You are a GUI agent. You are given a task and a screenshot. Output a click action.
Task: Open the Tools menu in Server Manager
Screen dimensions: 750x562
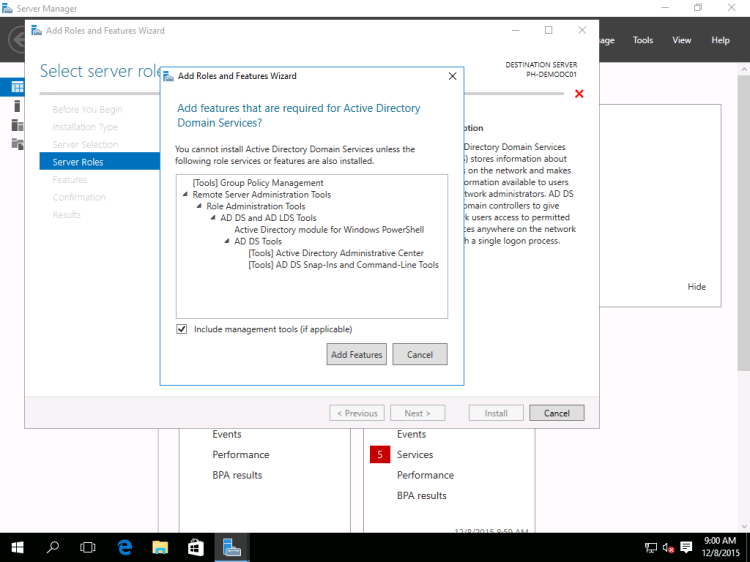click(643, 40)
